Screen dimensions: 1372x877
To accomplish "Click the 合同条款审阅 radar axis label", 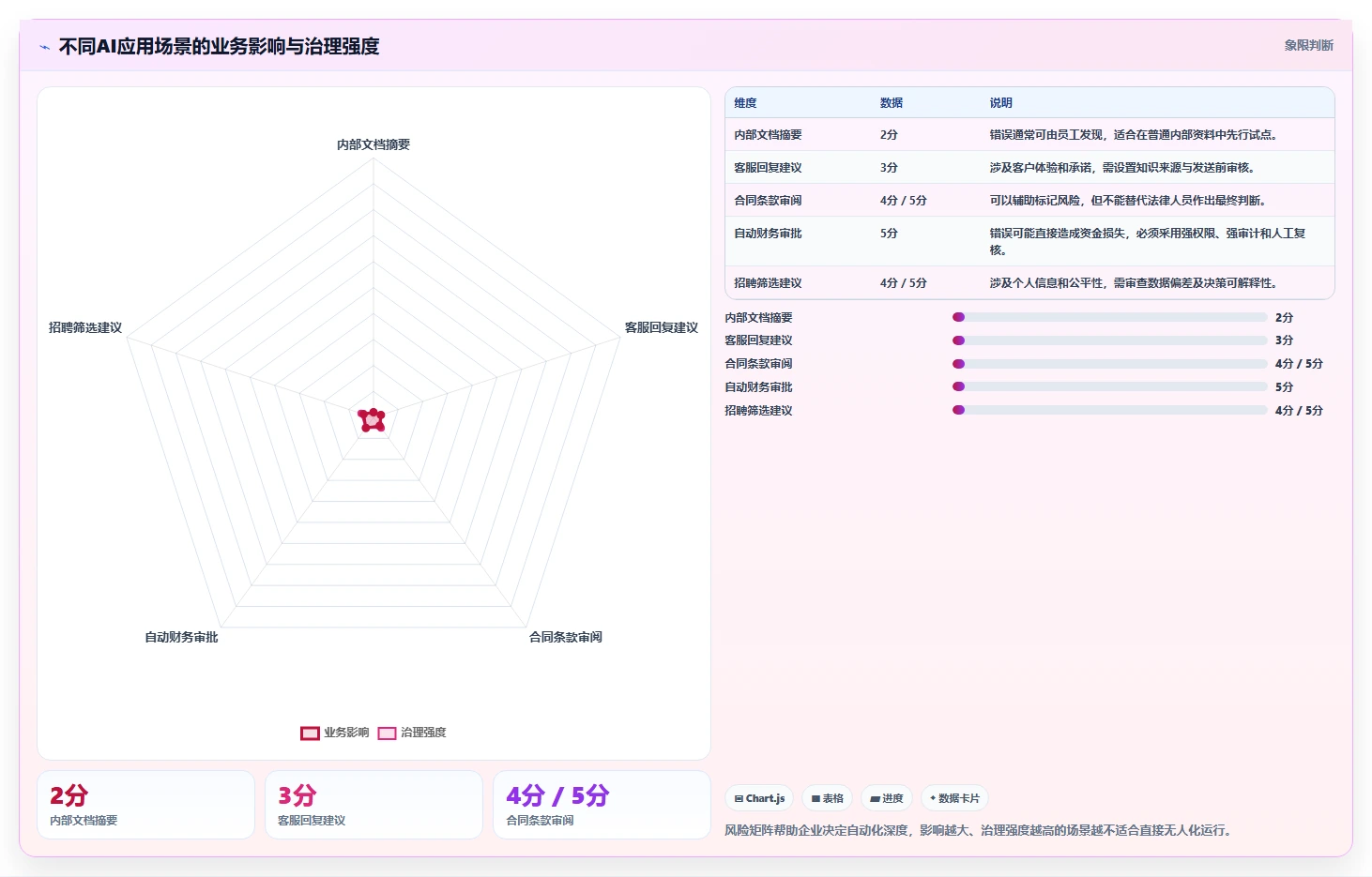I will tap(566, 637).
